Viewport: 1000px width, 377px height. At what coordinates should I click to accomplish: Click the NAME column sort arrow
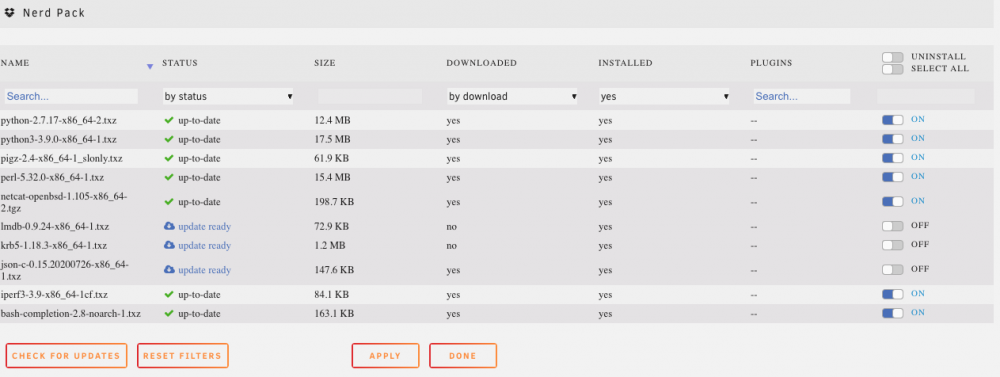click(150, 66)
